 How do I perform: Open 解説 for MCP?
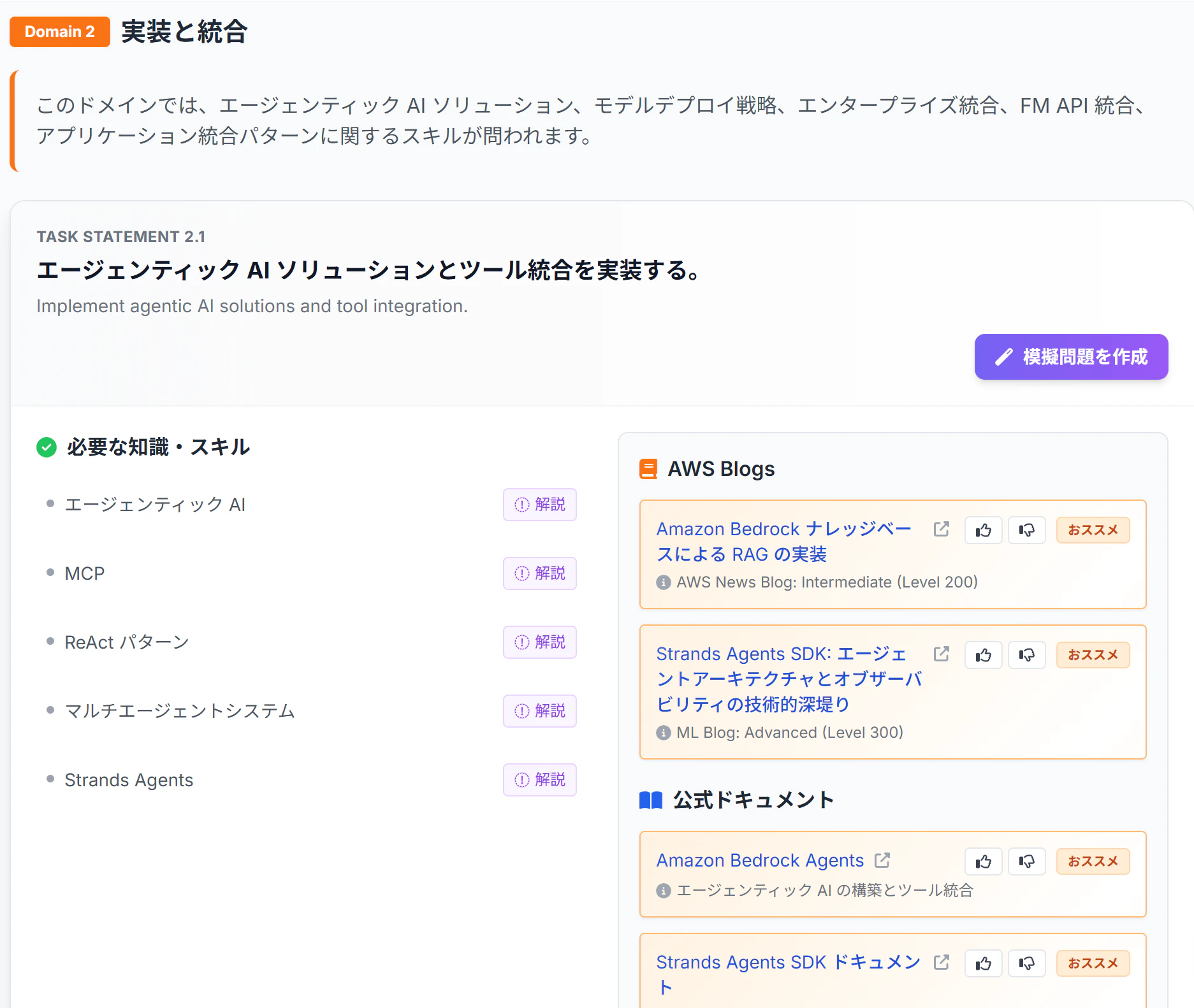tap(539, 573)
